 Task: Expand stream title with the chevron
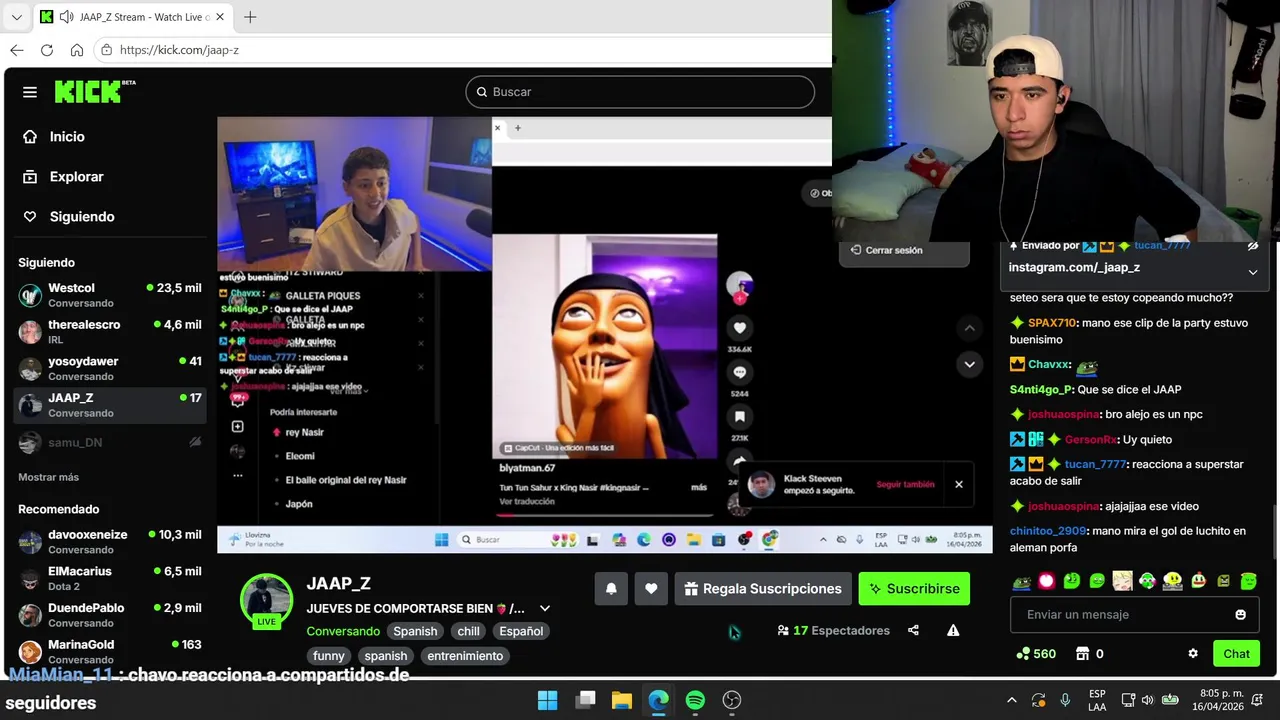[545, 608]
